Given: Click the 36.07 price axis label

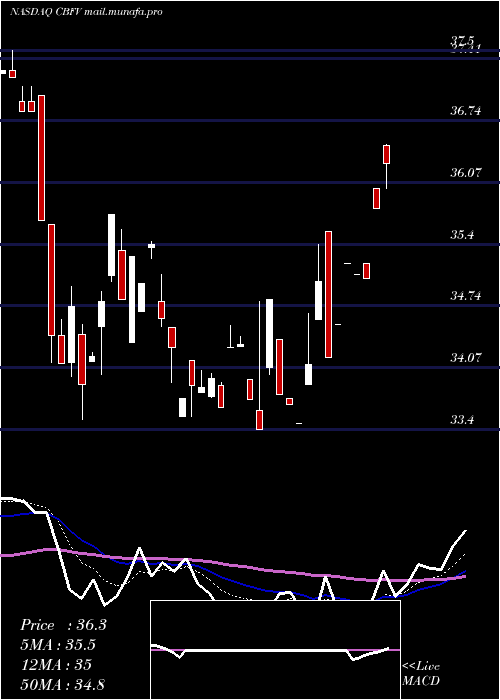Looking at the screenshot, I should [466, 172].
